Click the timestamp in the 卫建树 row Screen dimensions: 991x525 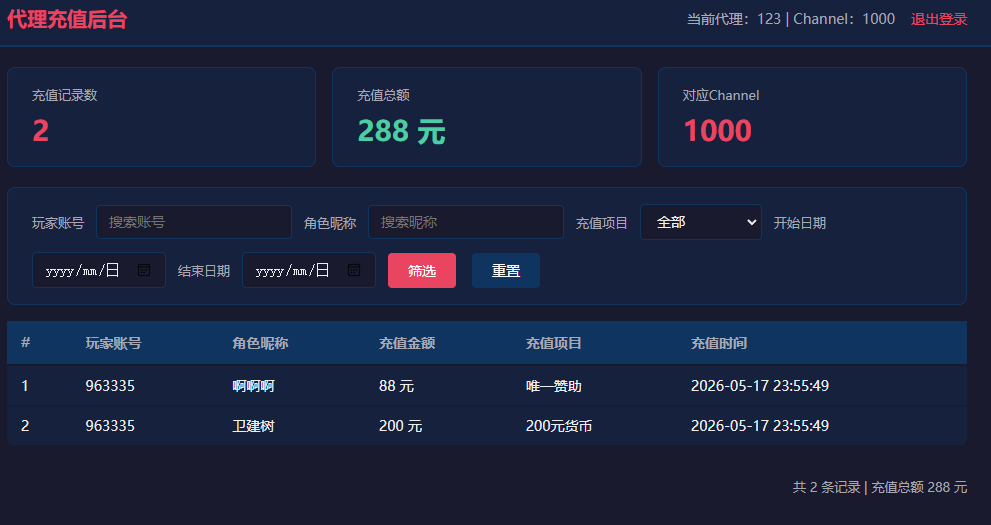pos(760,426)
